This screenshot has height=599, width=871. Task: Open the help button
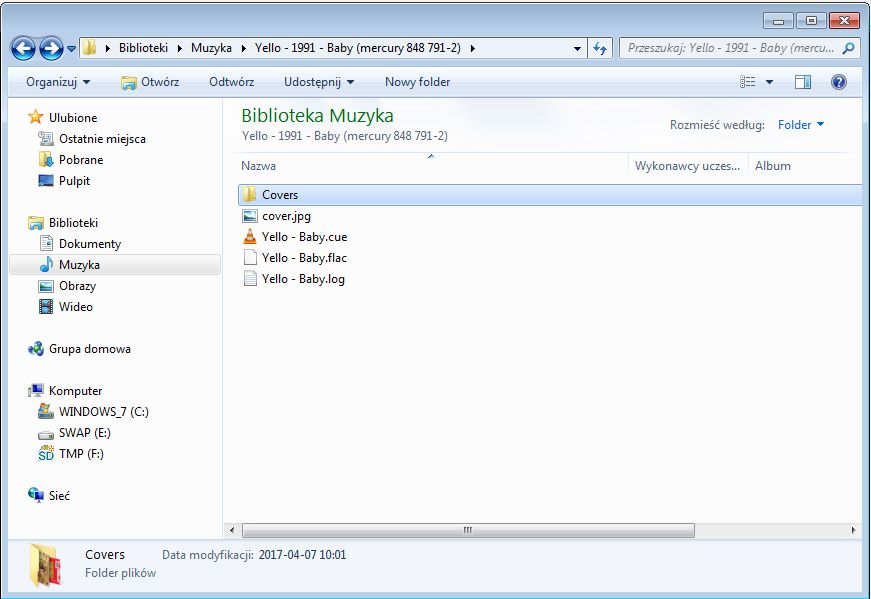click(839, 82)
